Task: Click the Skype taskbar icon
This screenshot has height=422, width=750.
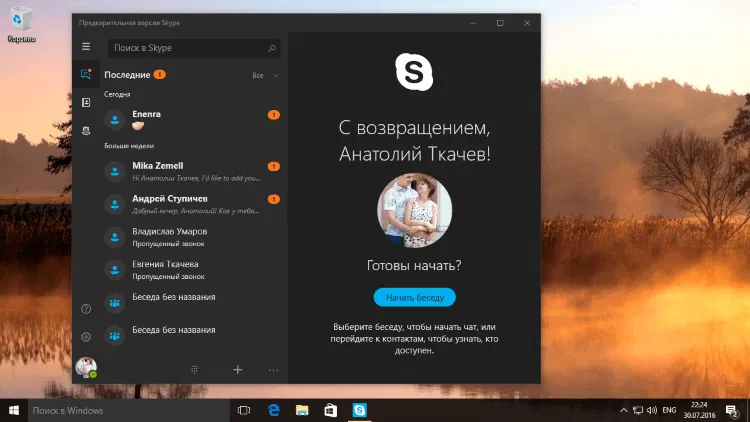Action: click(x=359, y=410)
